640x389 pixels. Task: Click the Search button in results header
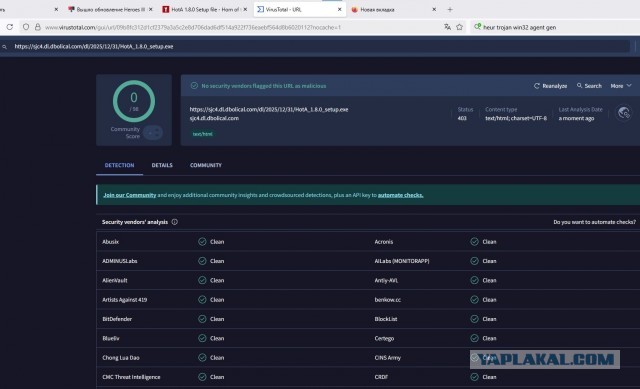click(x=589, y=86)
